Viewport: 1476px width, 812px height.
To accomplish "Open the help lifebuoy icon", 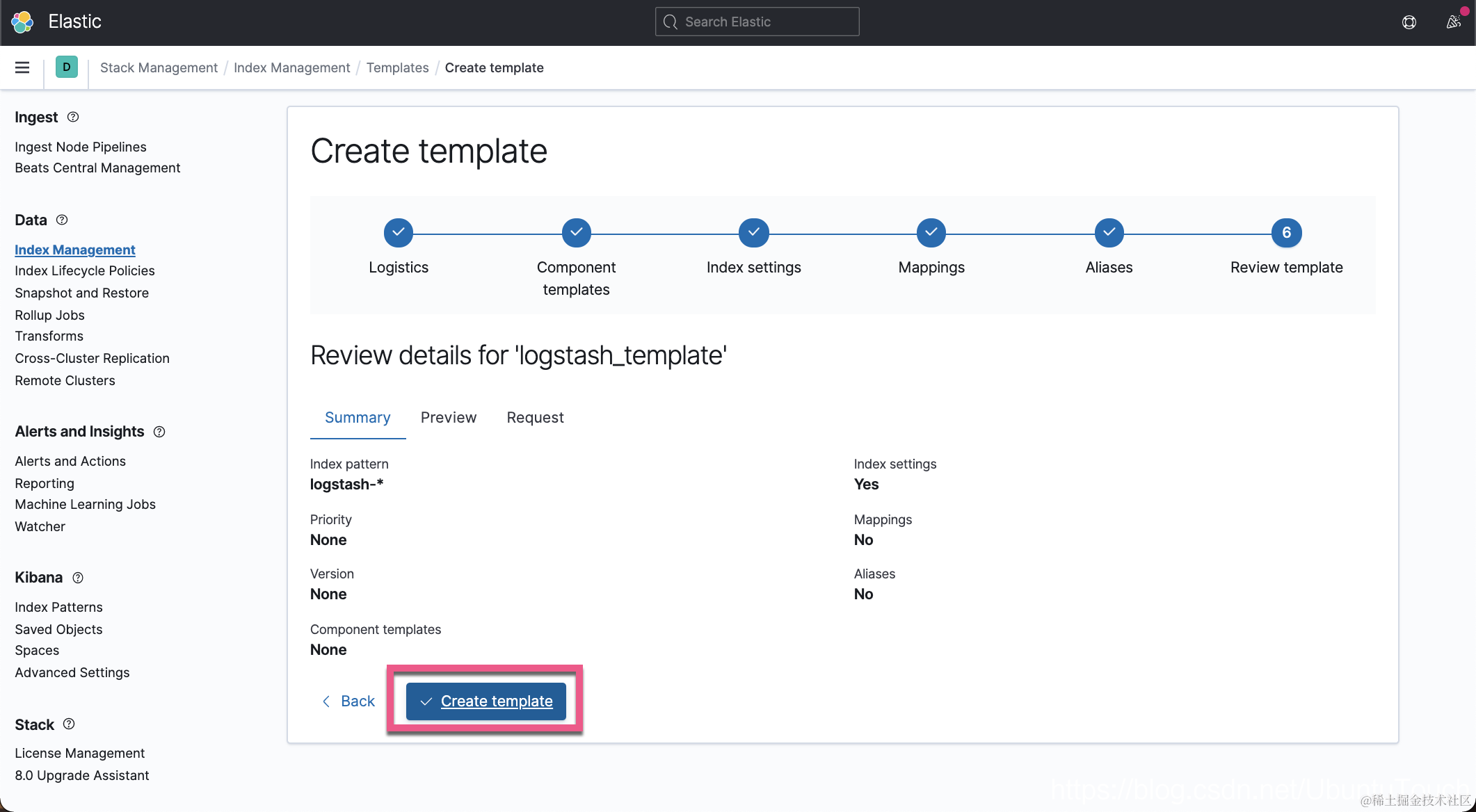I will [1409, 22].
